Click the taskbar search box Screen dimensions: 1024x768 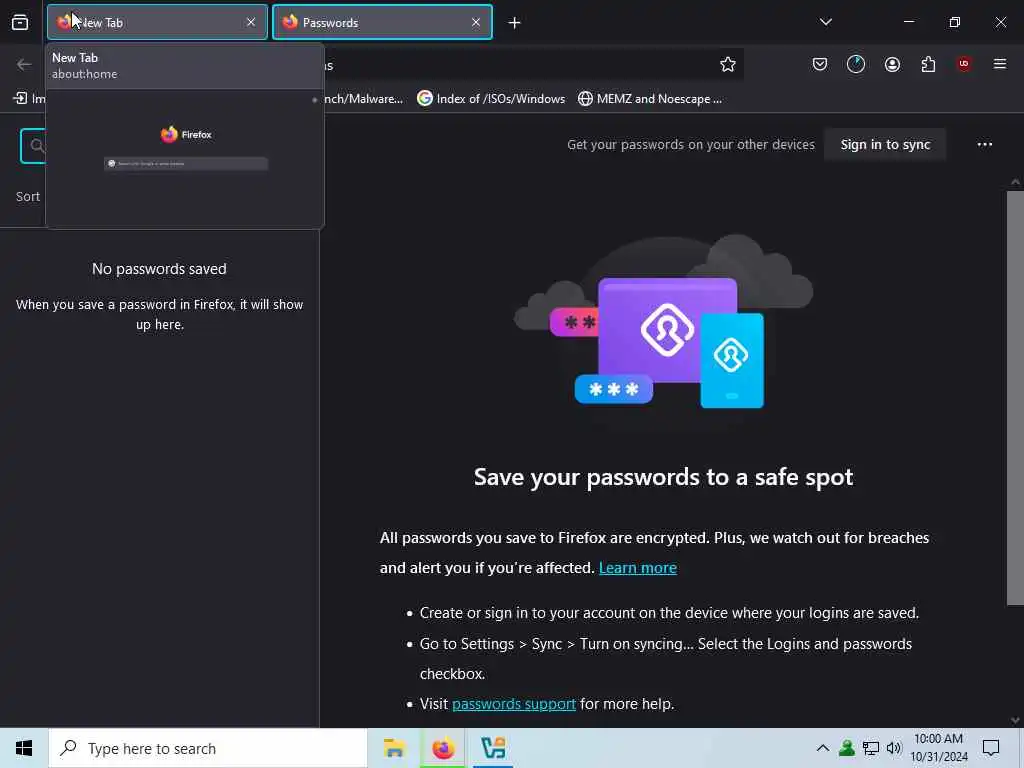tap(208, 748)
